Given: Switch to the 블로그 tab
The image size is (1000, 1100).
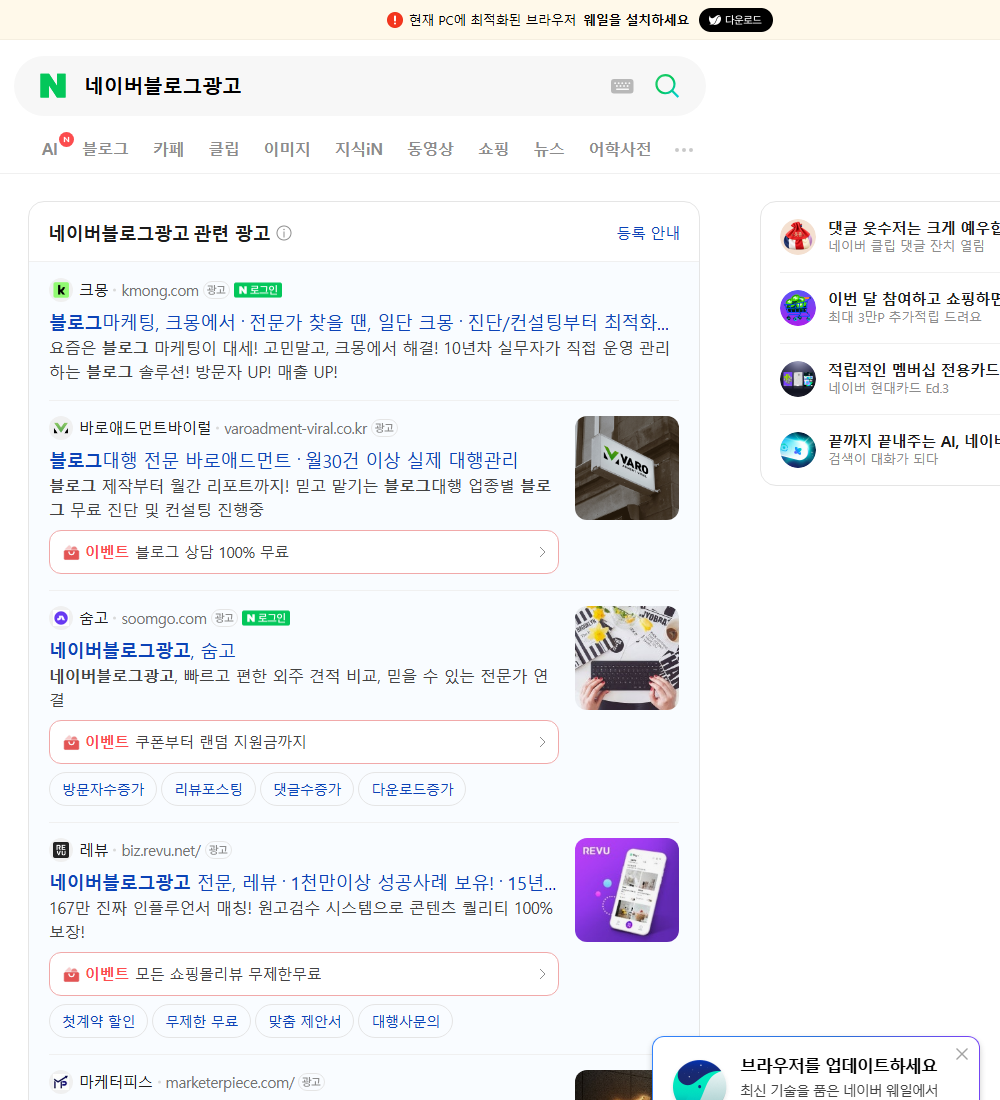Looking at the screenshot, I should [105, 149].
